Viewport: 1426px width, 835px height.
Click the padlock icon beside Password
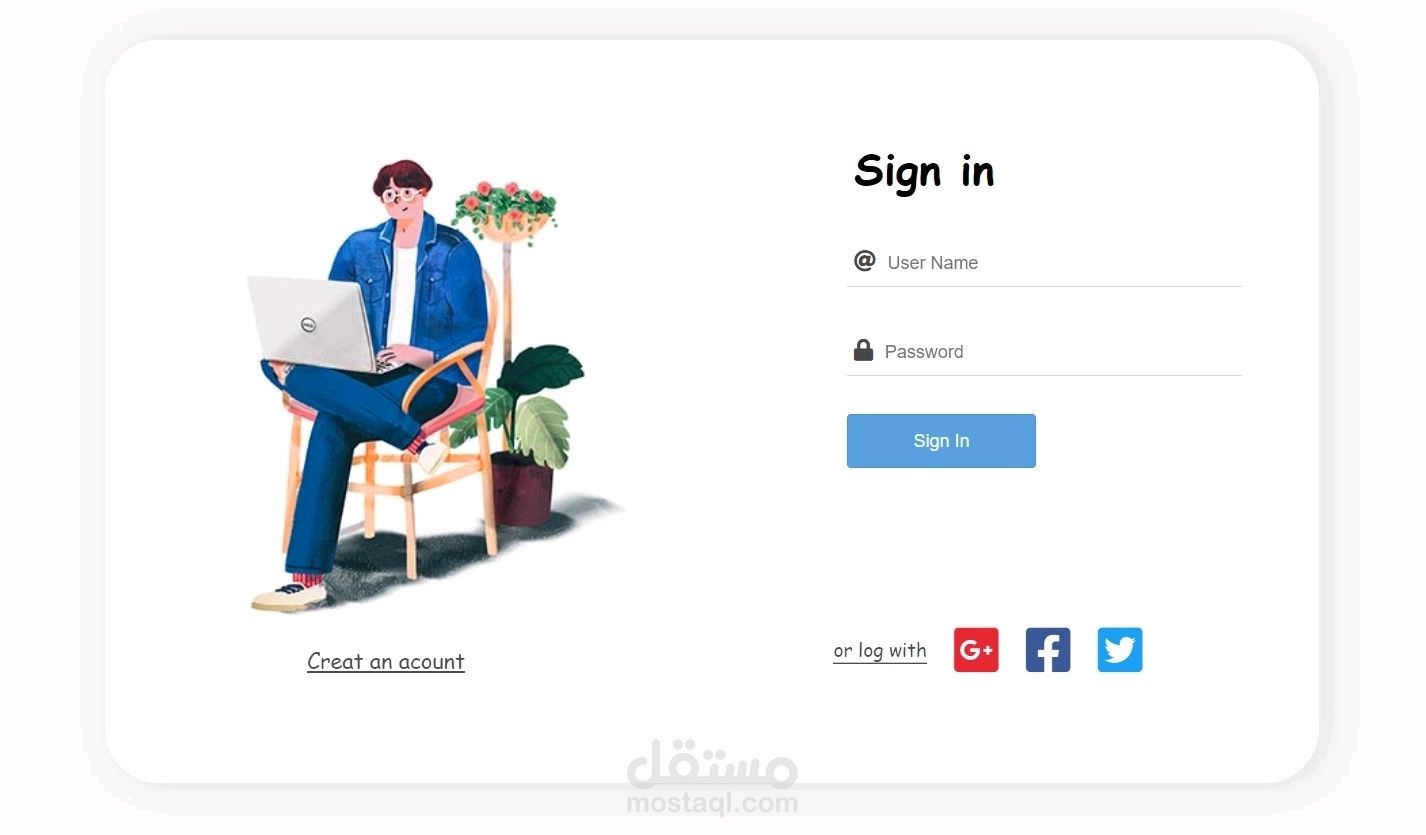(863, 350)
